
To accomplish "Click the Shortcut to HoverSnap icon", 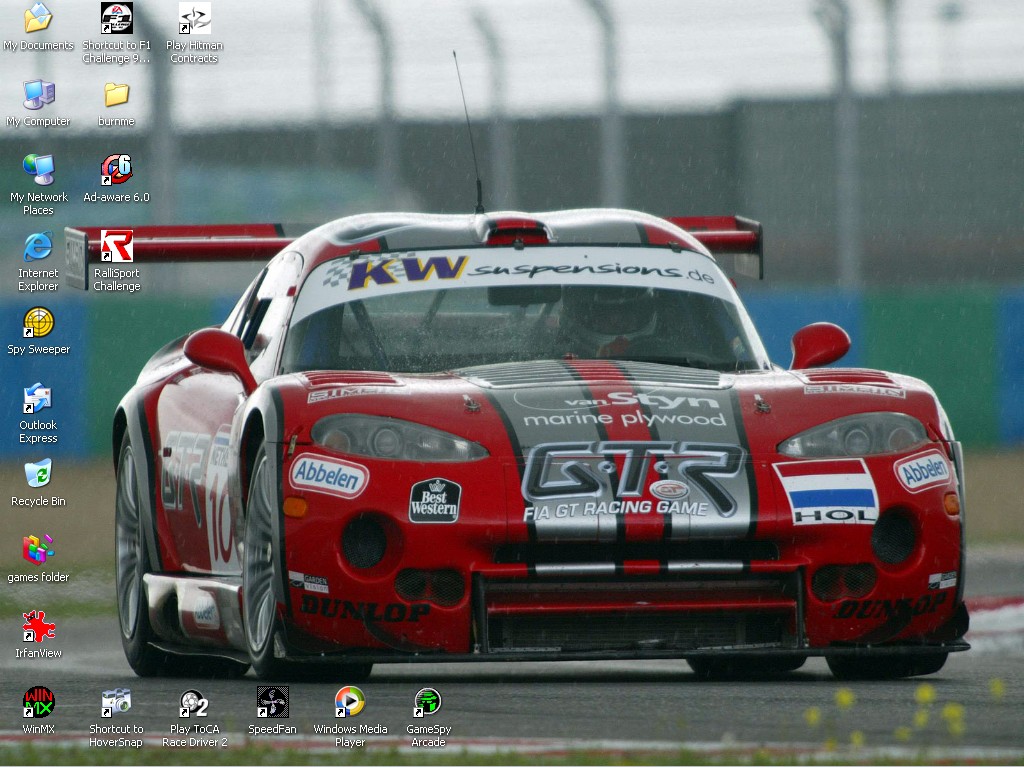I will click(116, 703).
